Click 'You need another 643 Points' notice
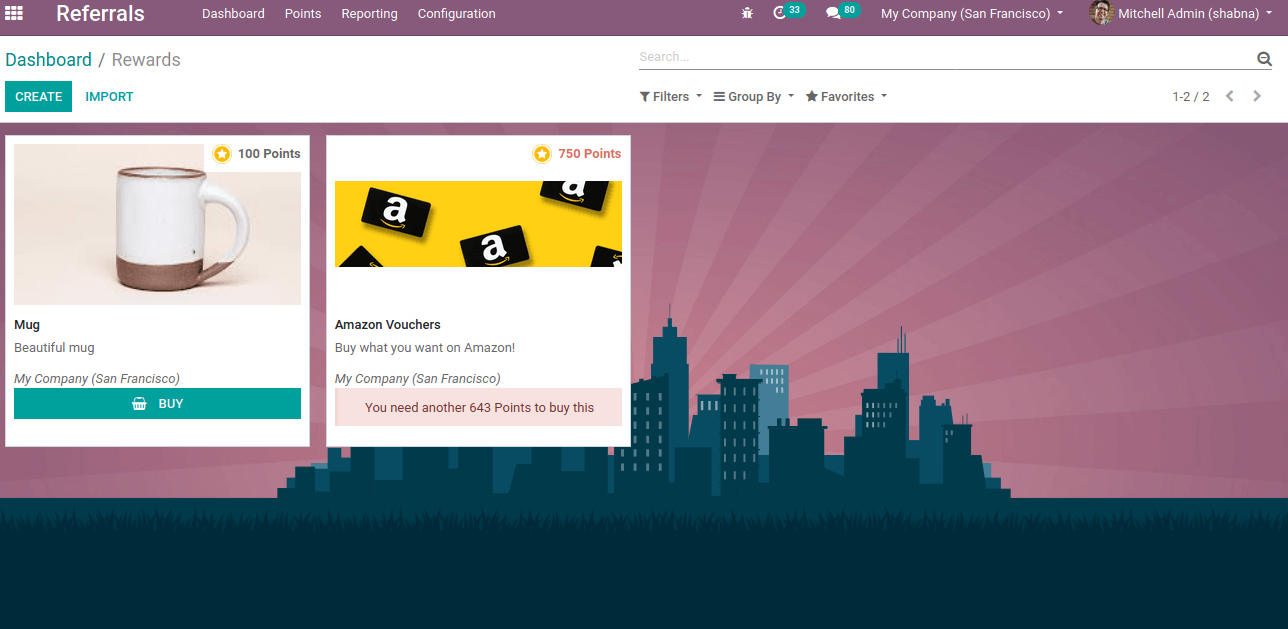The image size is (1288, 629). tap(478, 407)
